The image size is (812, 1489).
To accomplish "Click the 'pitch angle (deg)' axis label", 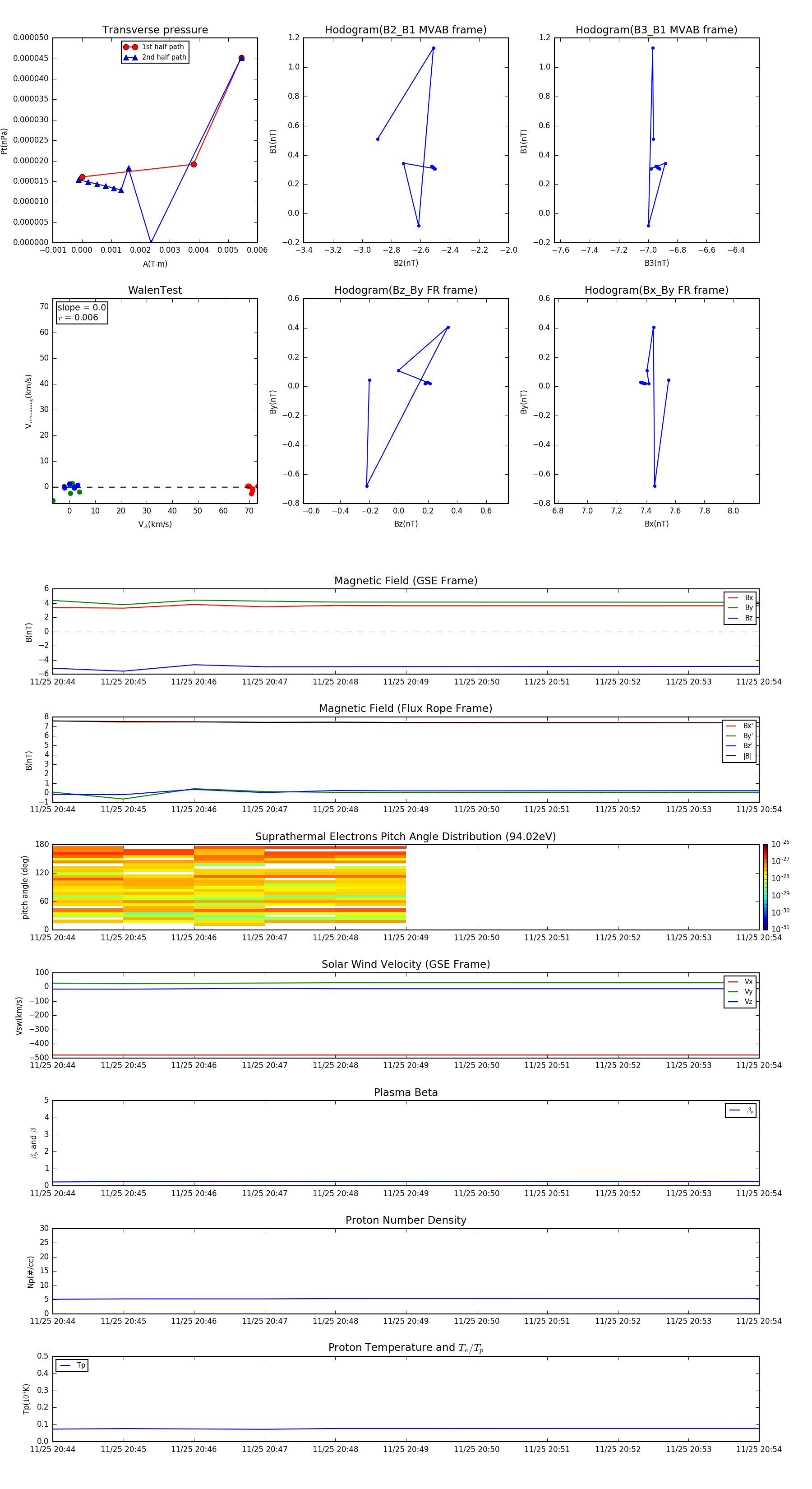I will [25, 887].
